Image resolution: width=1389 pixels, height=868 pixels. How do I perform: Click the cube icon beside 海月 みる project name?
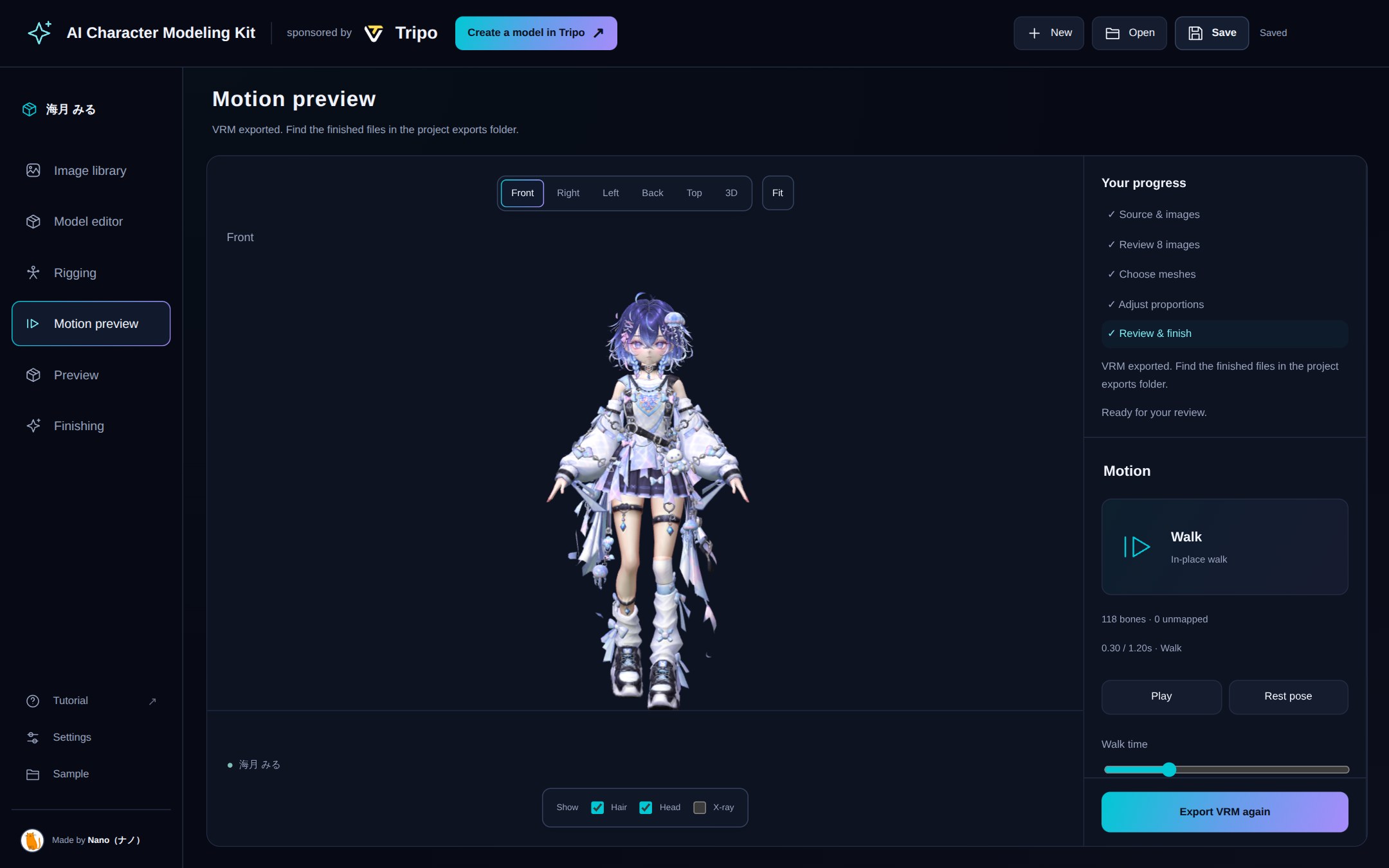(30, 109)
